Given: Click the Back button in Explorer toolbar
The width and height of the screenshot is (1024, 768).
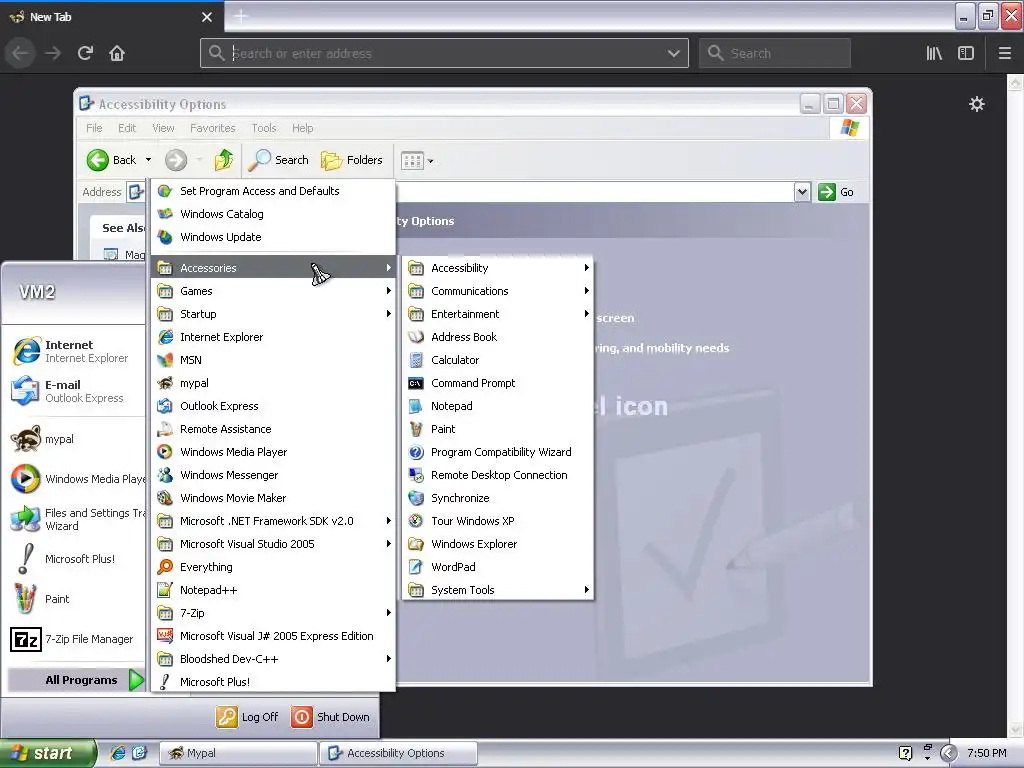Looking at the screenshot, I should pyautogui.click(x=112, y=160).
